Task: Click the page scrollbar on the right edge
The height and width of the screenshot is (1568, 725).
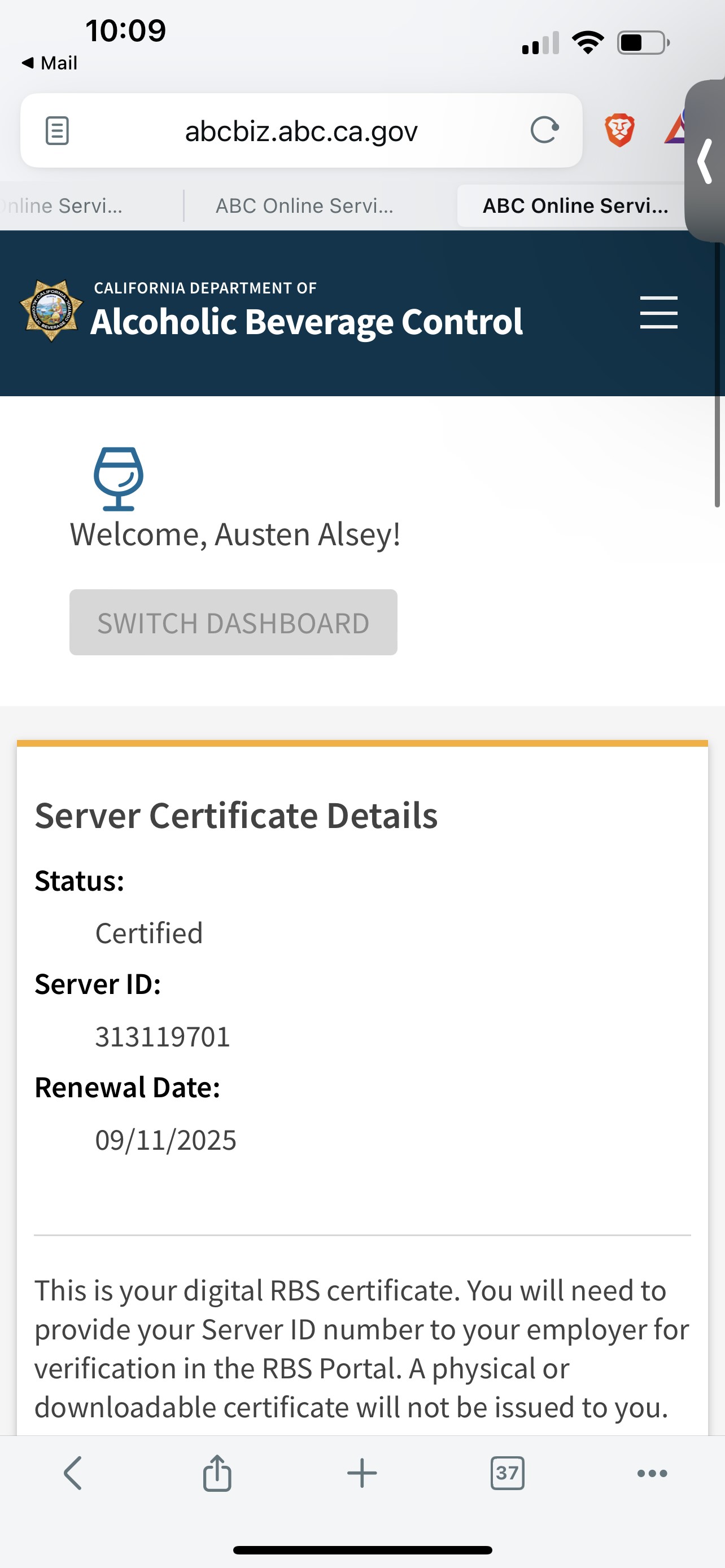Action: pyautogui.click(x=717, y=450)
